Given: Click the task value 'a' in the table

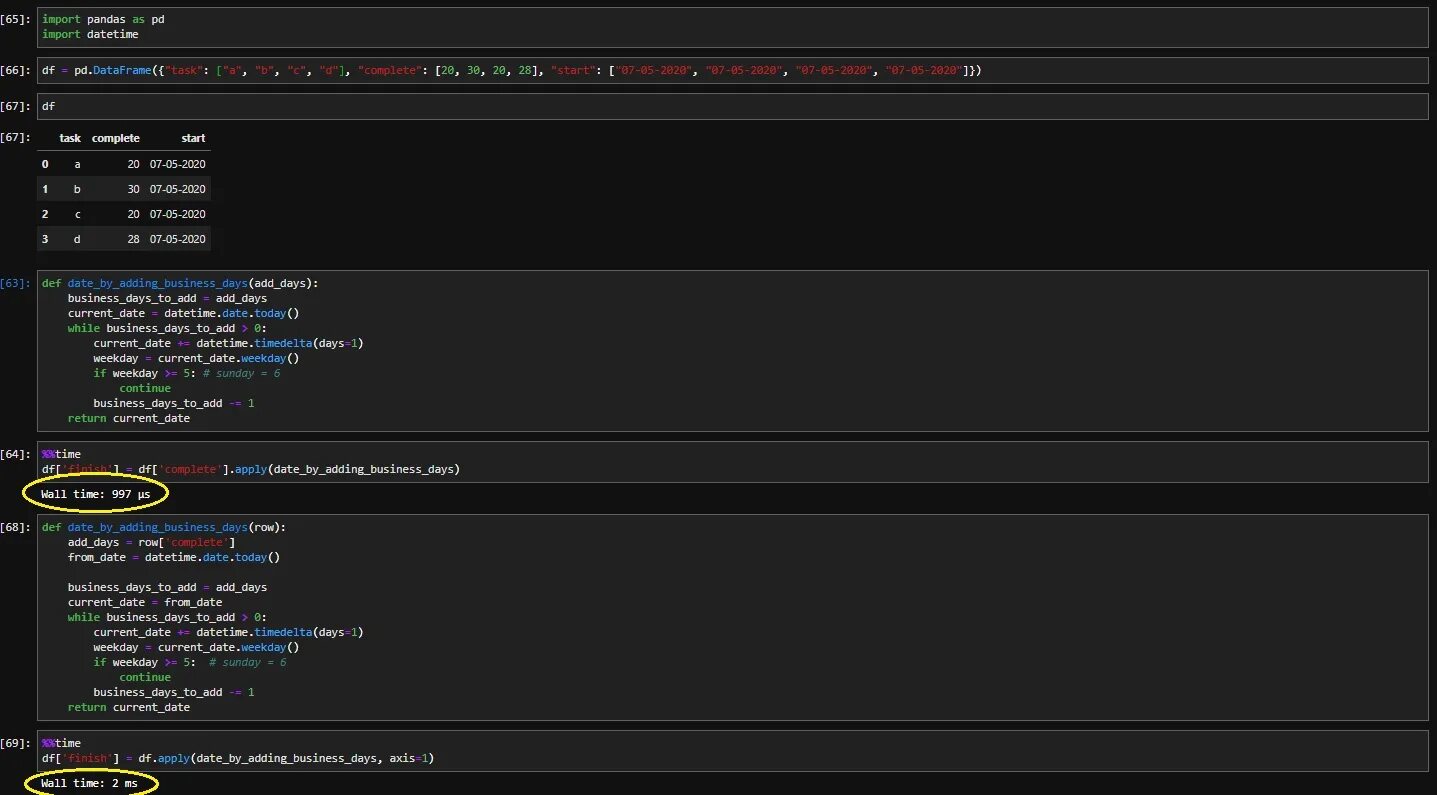Looking at the screenshot, I should point(77,163).
